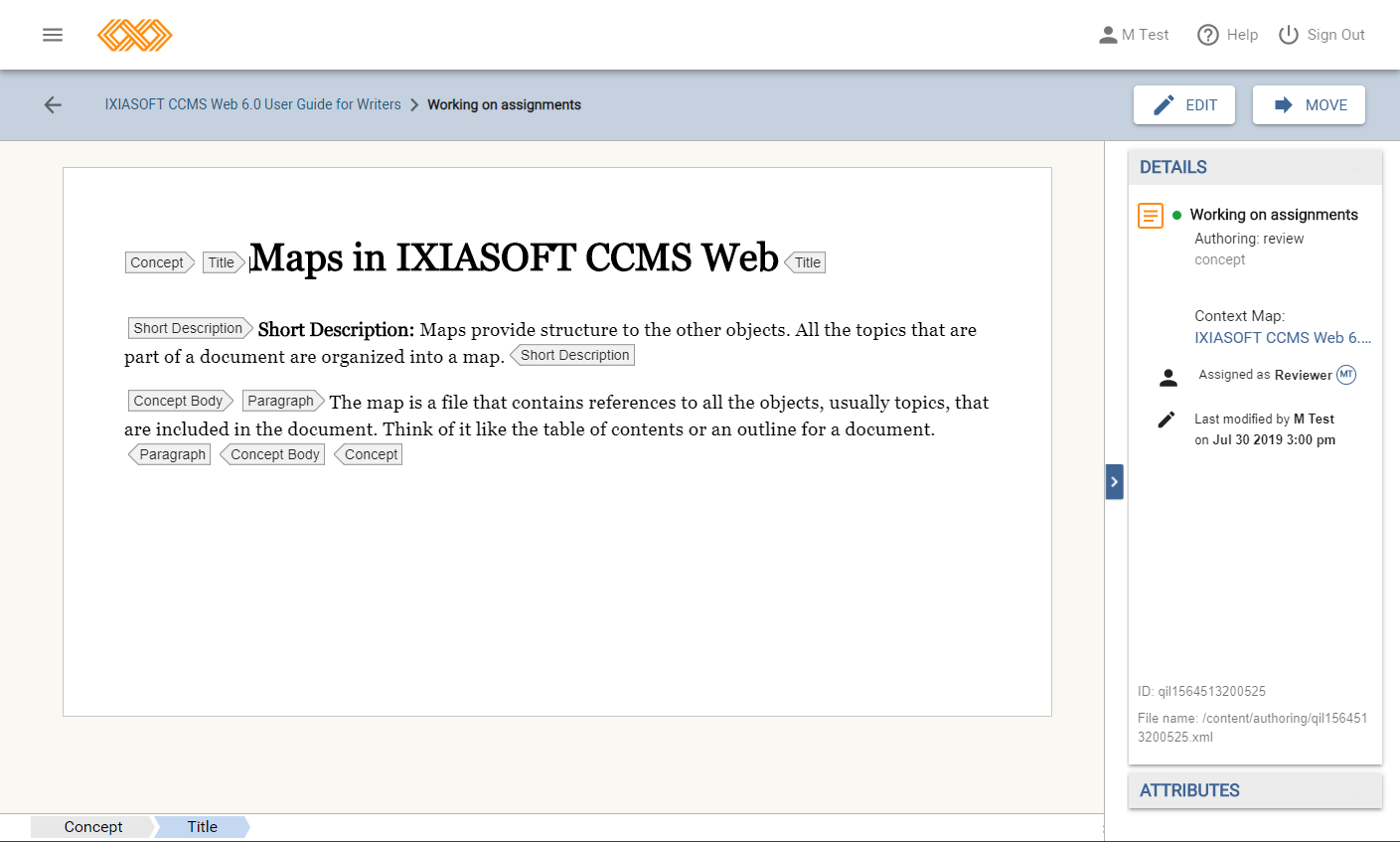Screen dimensions: 1400x842
Task: Select the opening Concept Body tag
Action: [181, 401]
